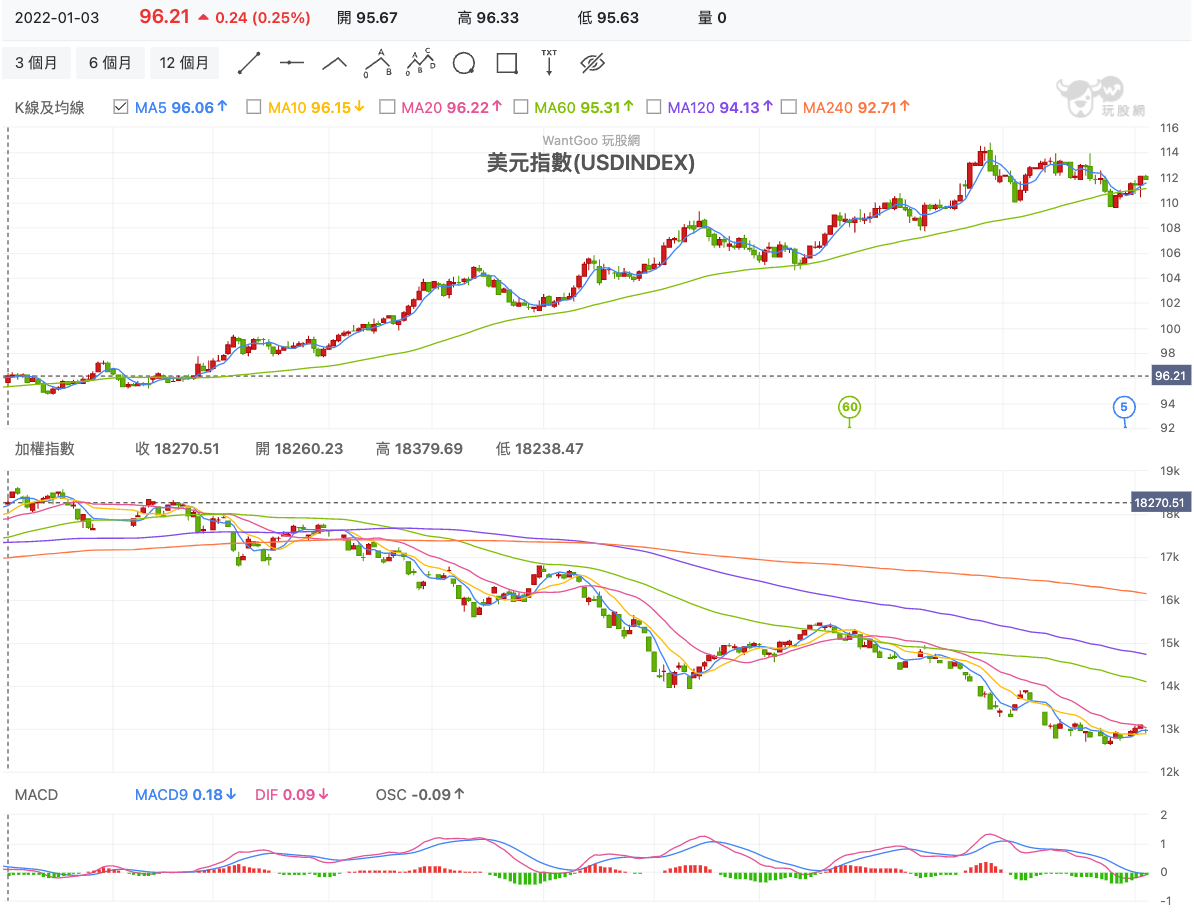Enable the MA10 moving average checkbox

tap(254, 107)
